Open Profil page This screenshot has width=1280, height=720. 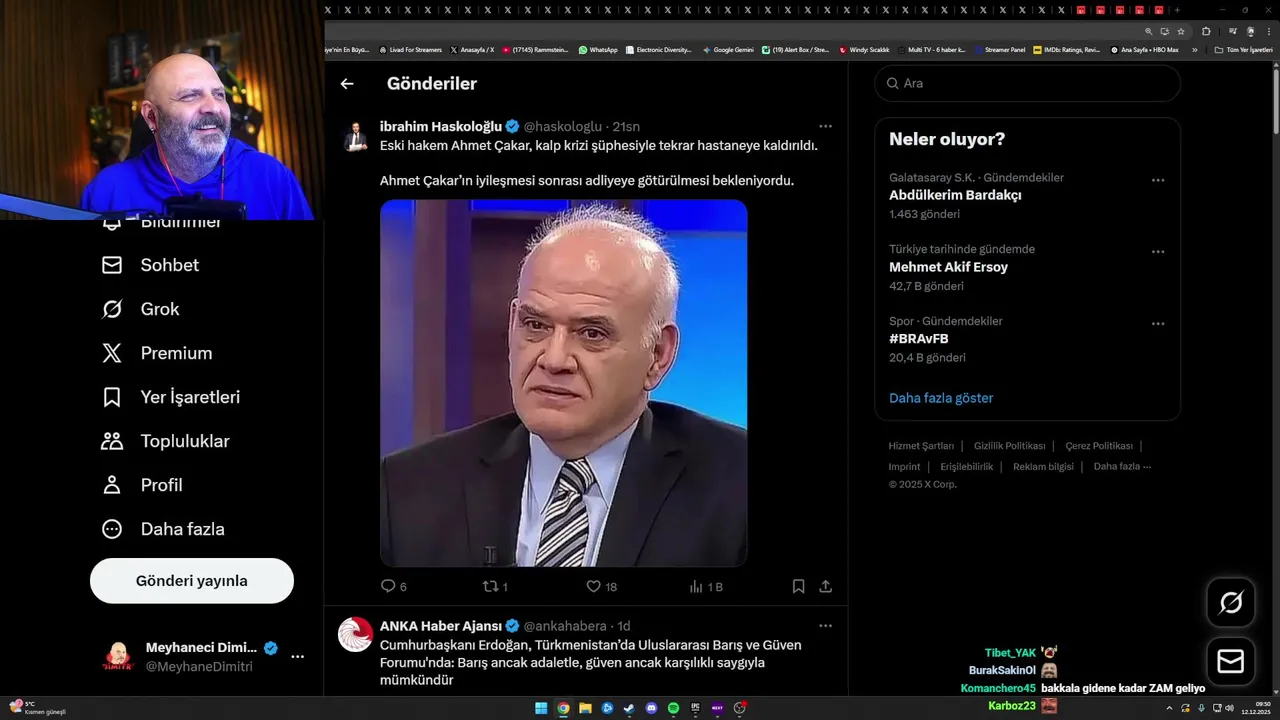pos(141,485)
